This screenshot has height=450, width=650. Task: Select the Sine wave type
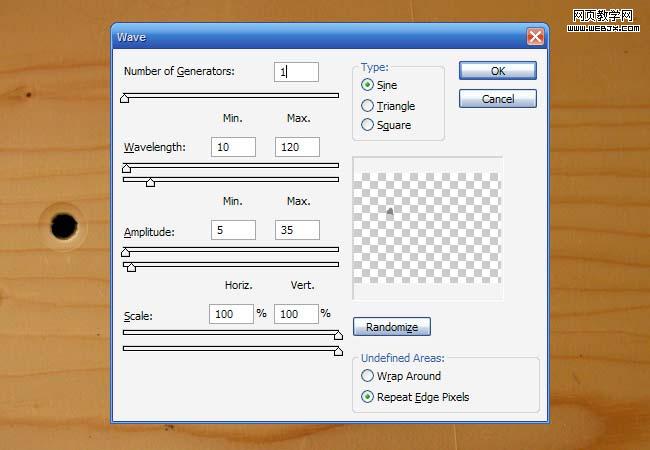368,86
